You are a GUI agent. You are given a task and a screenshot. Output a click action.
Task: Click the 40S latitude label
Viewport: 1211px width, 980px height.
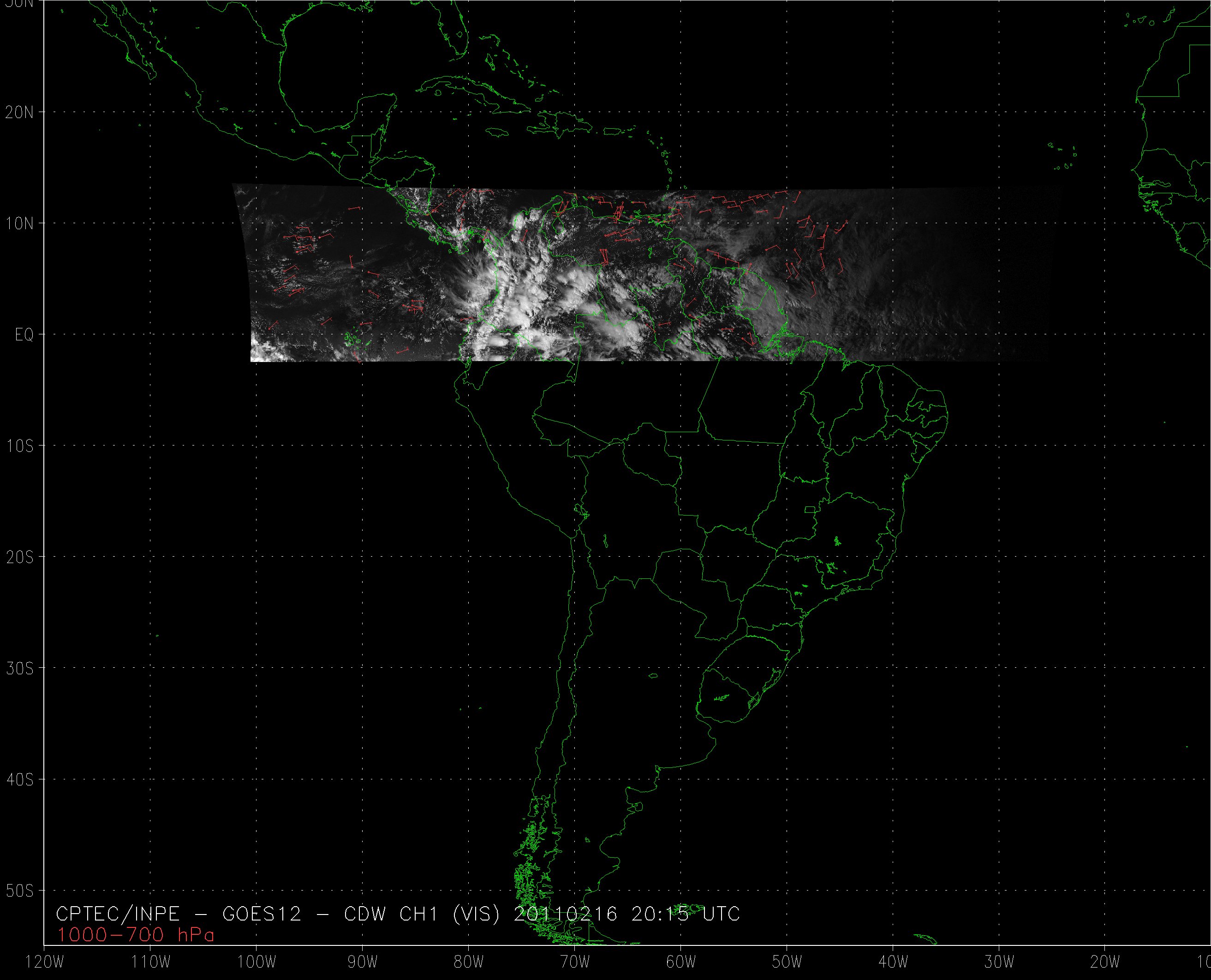pos(20,779)
